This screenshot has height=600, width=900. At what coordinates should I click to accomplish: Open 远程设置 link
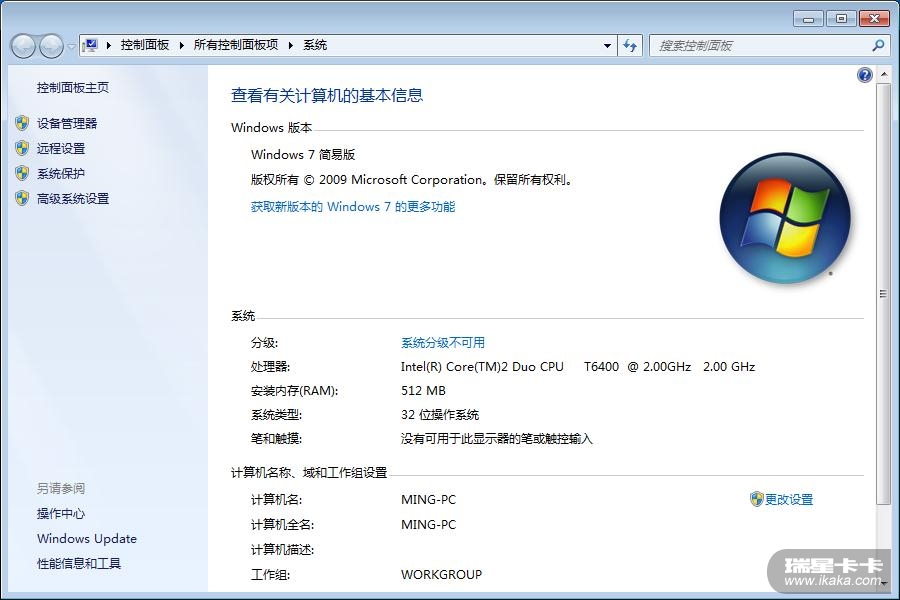[61, 148]
